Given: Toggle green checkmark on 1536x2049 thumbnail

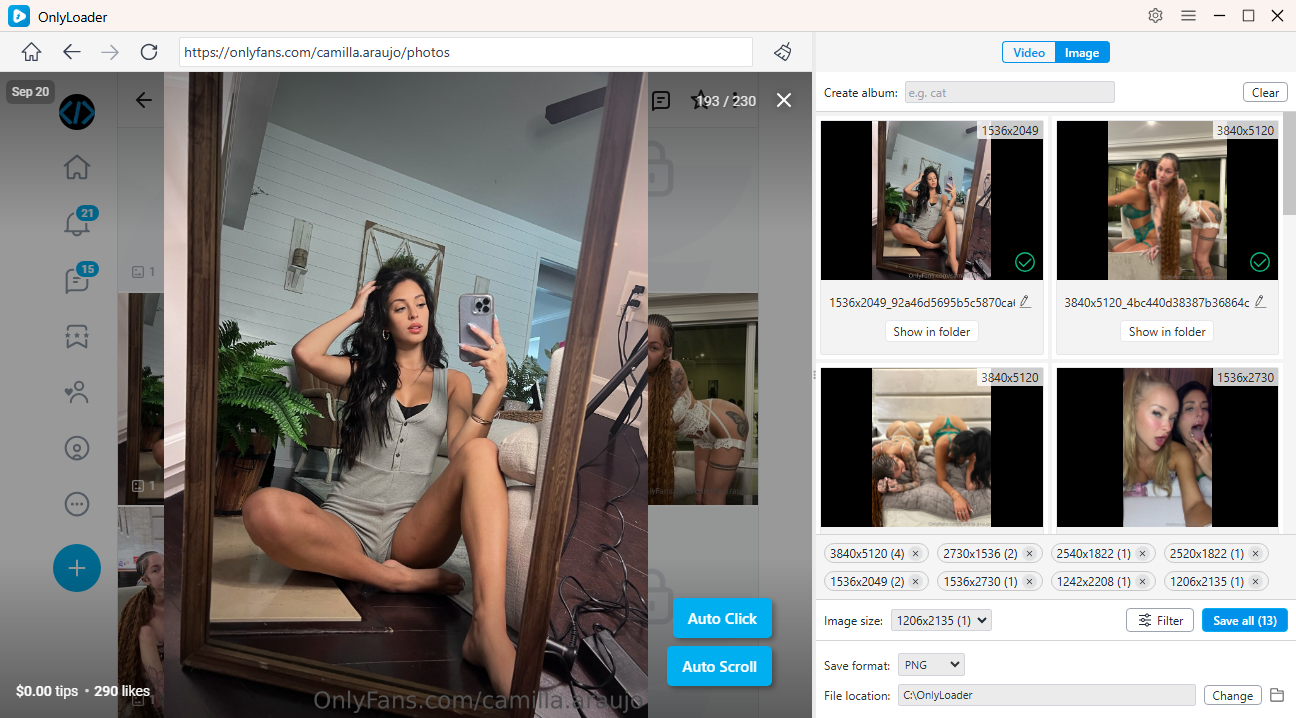Looking at the screenshot, I should [1024, 262].
